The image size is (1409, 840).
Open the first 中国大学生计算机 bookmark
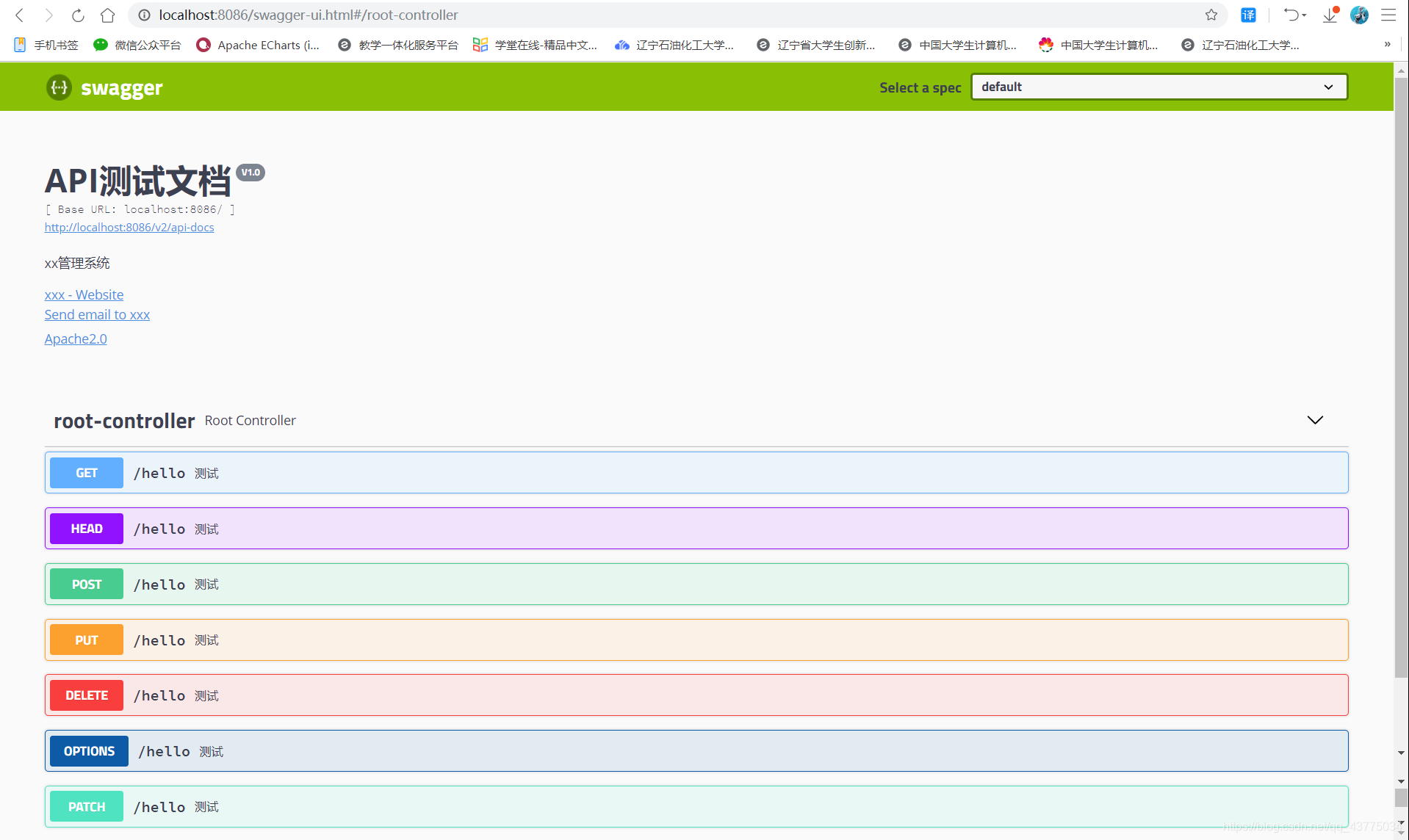tap(958, 45)
